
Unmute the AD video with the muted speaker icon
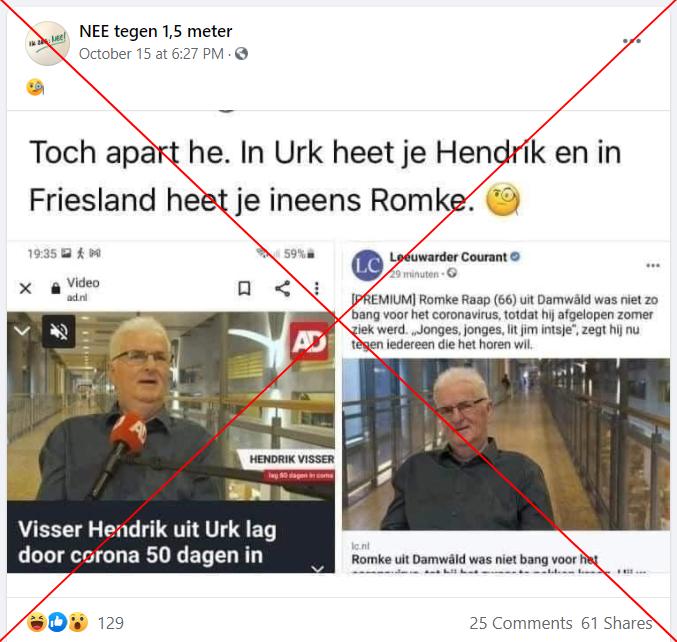[59, 331]
